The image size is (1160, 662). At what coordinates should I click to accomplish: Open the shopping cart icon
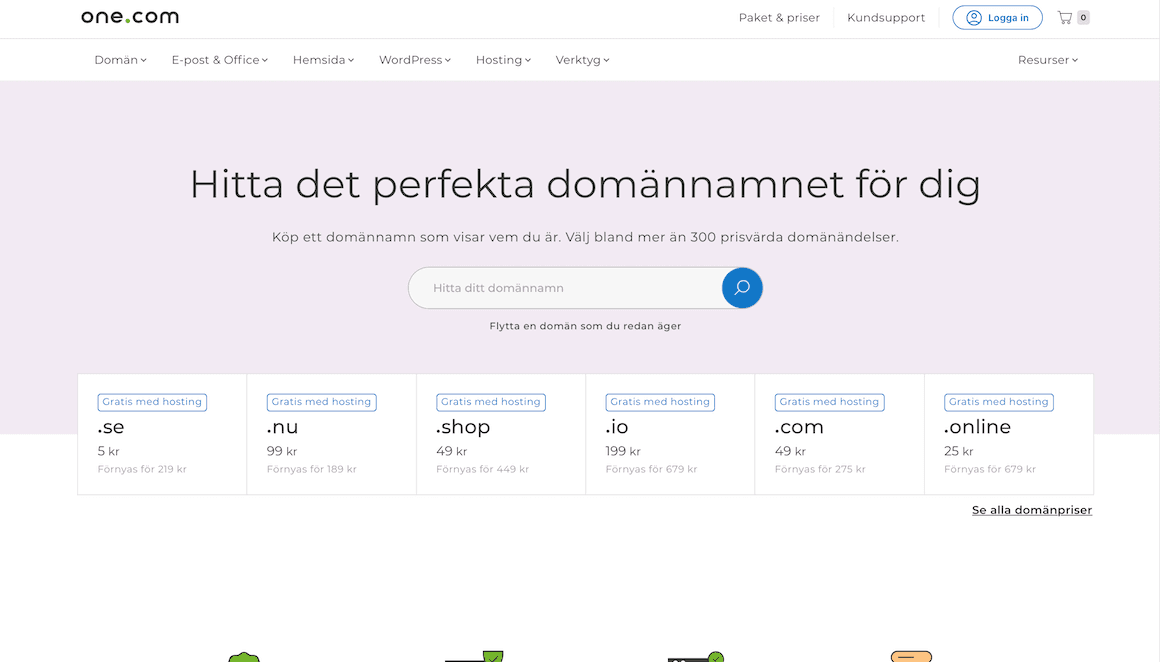point(1065,18)
